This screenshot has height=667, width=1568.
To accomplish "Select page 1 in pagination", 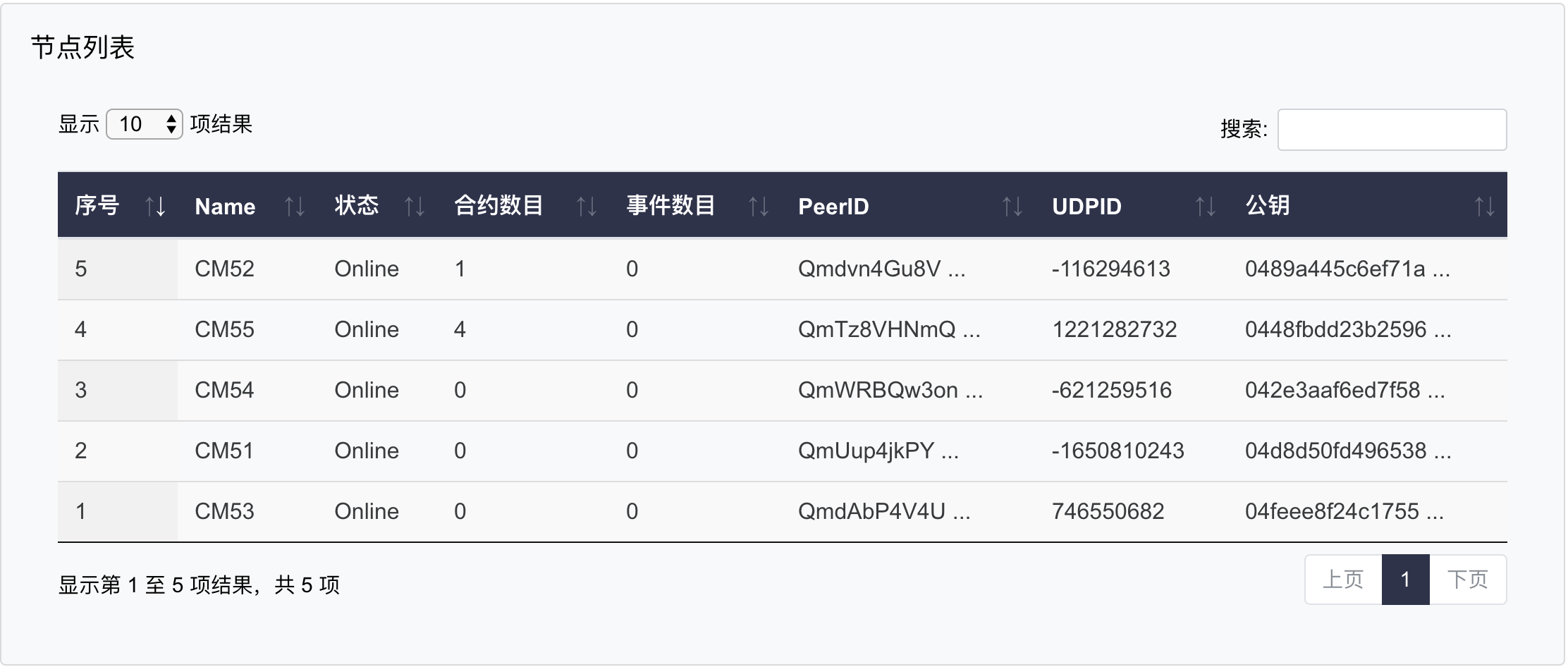I will tap(1405, 580).
